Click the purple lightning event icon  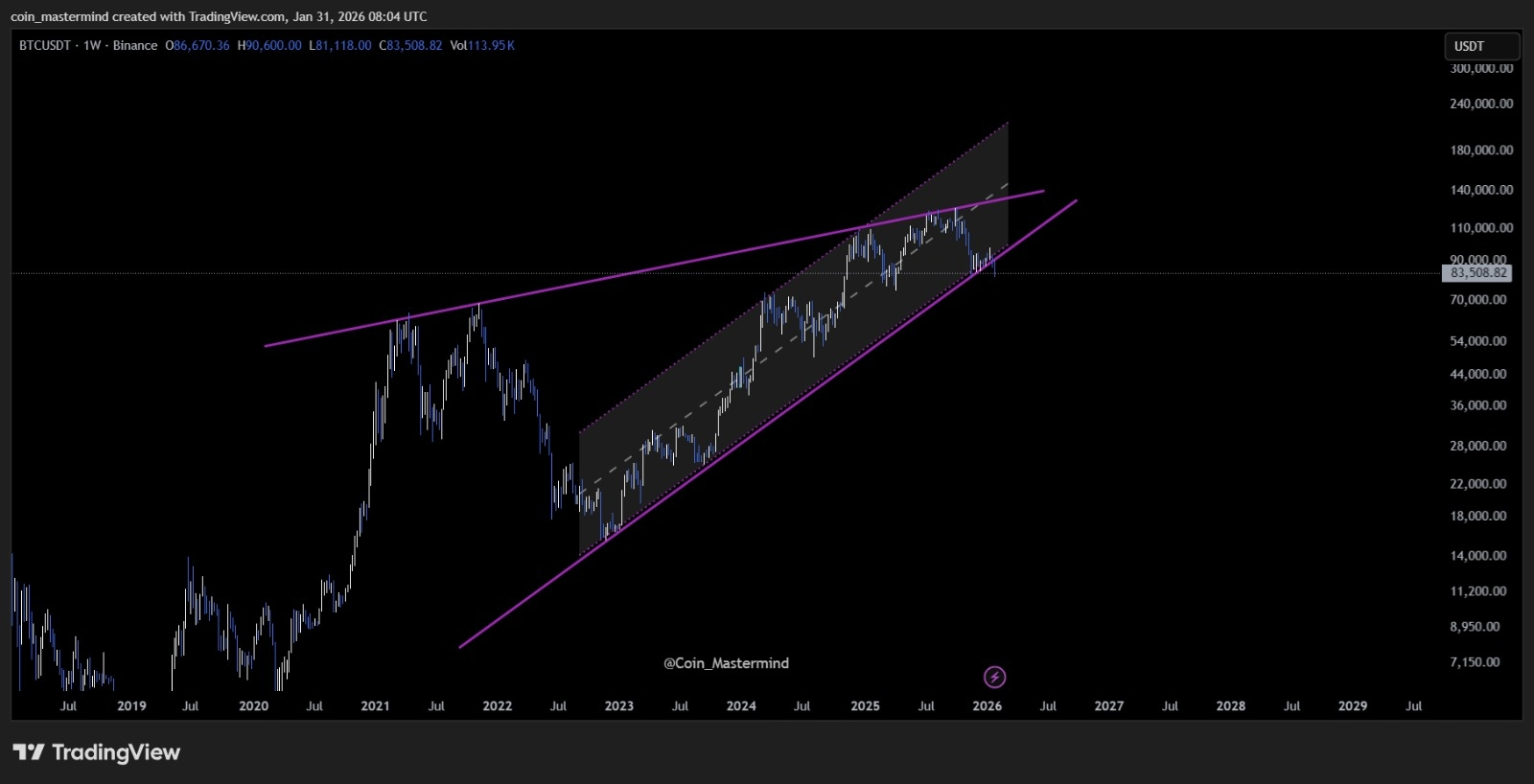(995, 678)
